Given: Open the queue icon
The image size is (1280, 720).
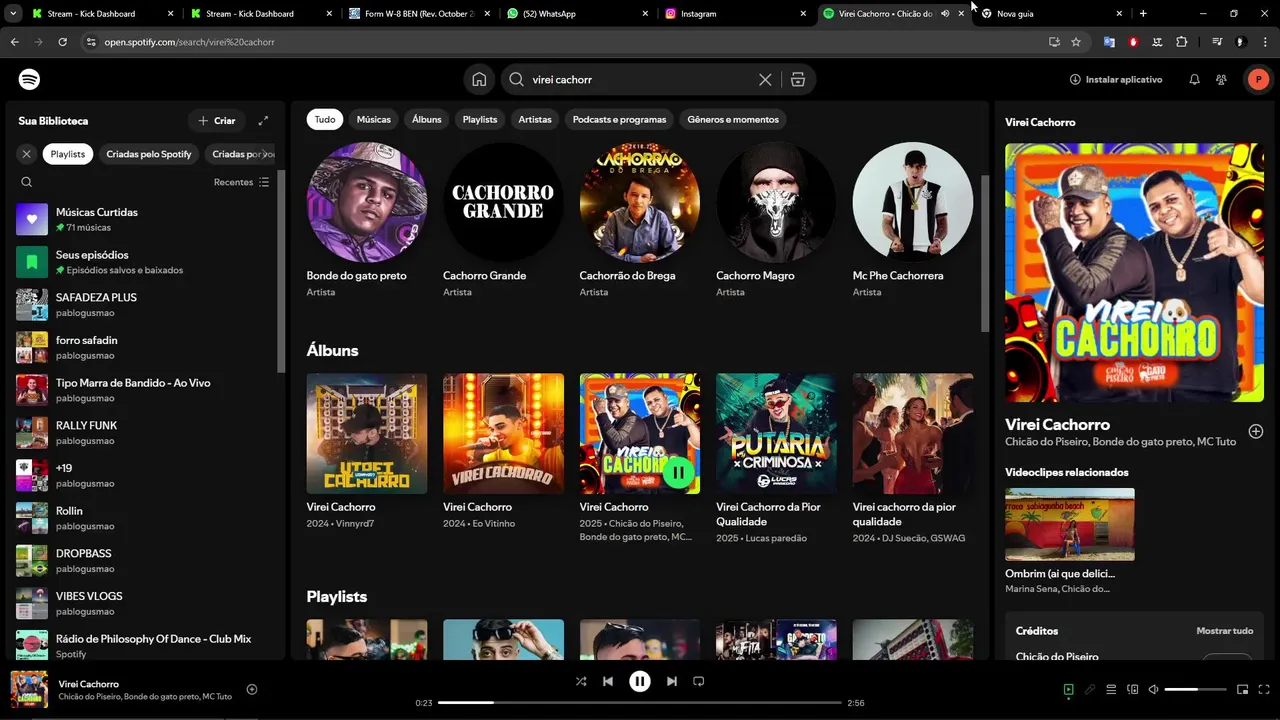Looking at the screenshot, I should pyautogui.click(x=1111, y=689).
